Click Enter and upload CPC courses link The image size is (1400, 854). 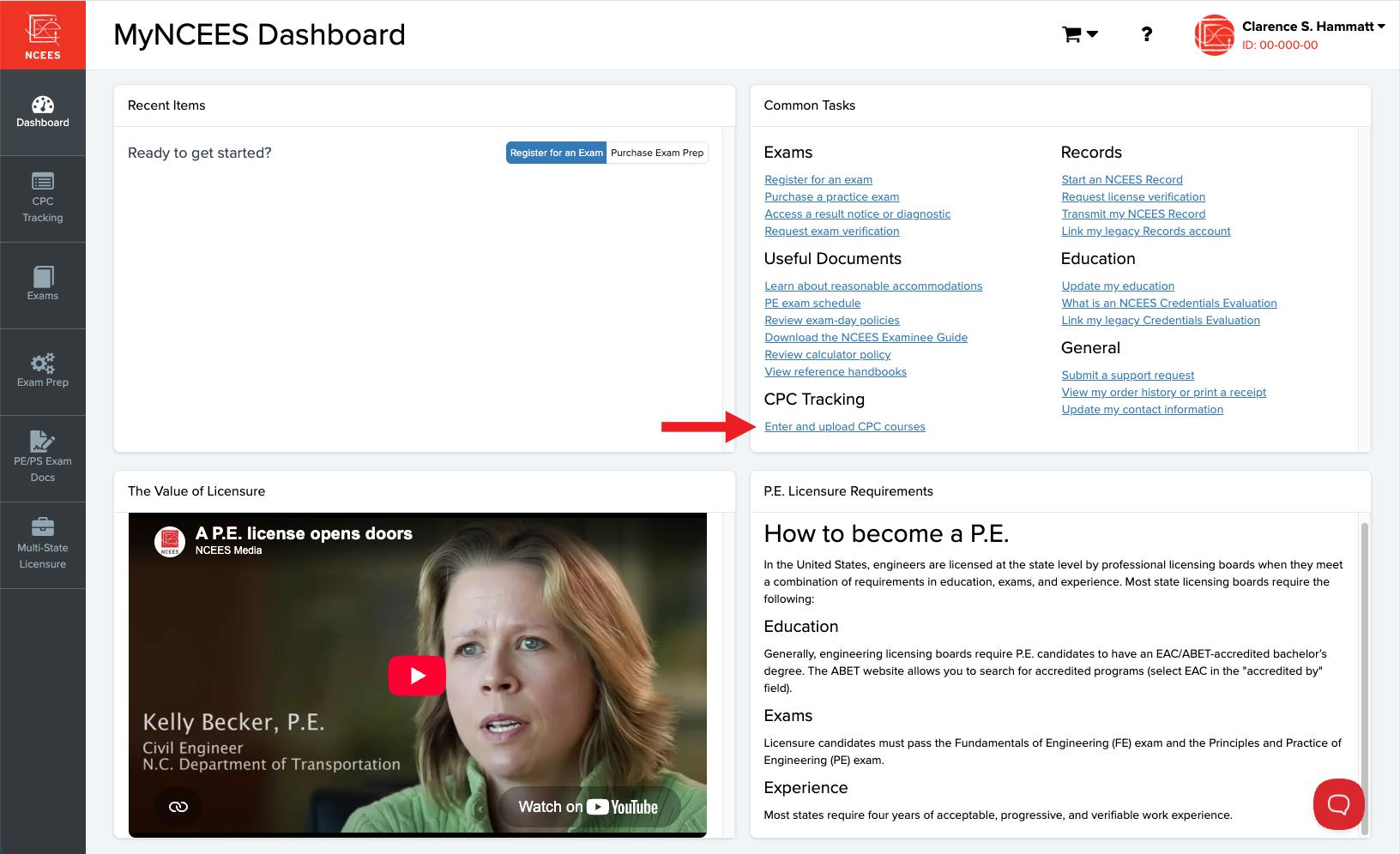coord(845,427)
